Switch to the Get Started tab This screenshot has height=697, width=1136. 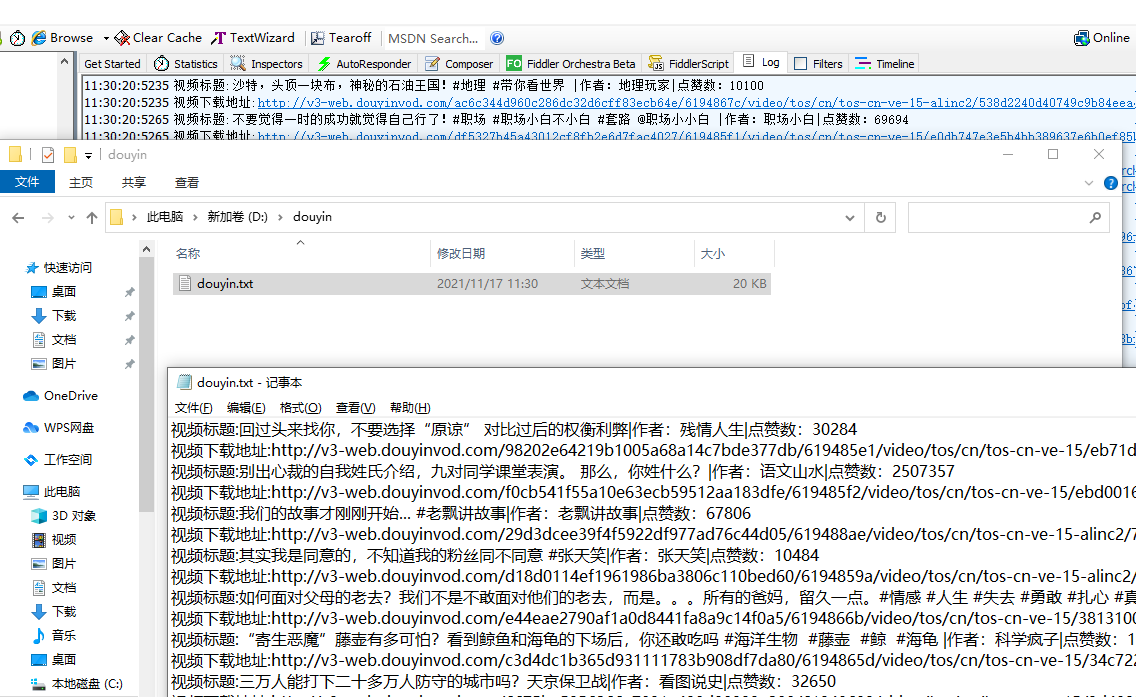(112, 64)
